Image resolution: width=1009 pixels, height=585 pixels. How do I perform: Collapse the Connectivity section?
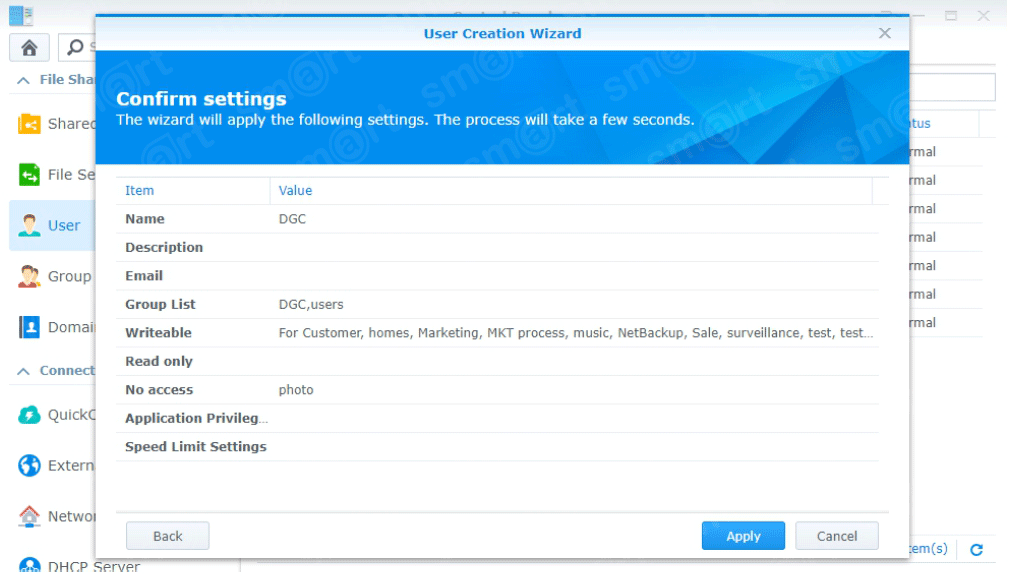[24, 371]
